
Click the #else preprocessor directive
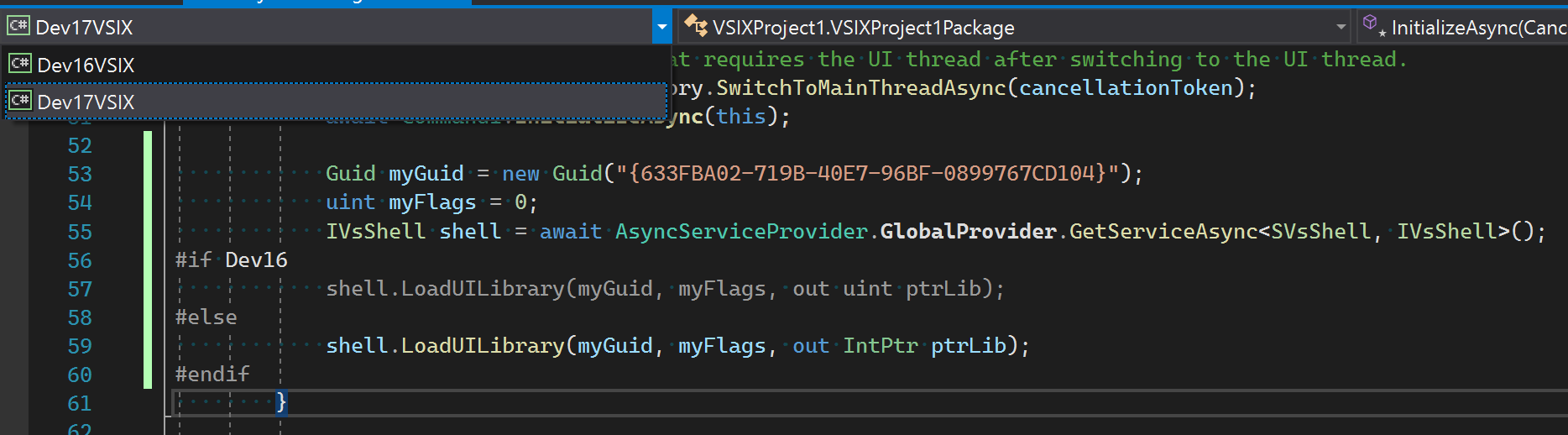(206, 317)
